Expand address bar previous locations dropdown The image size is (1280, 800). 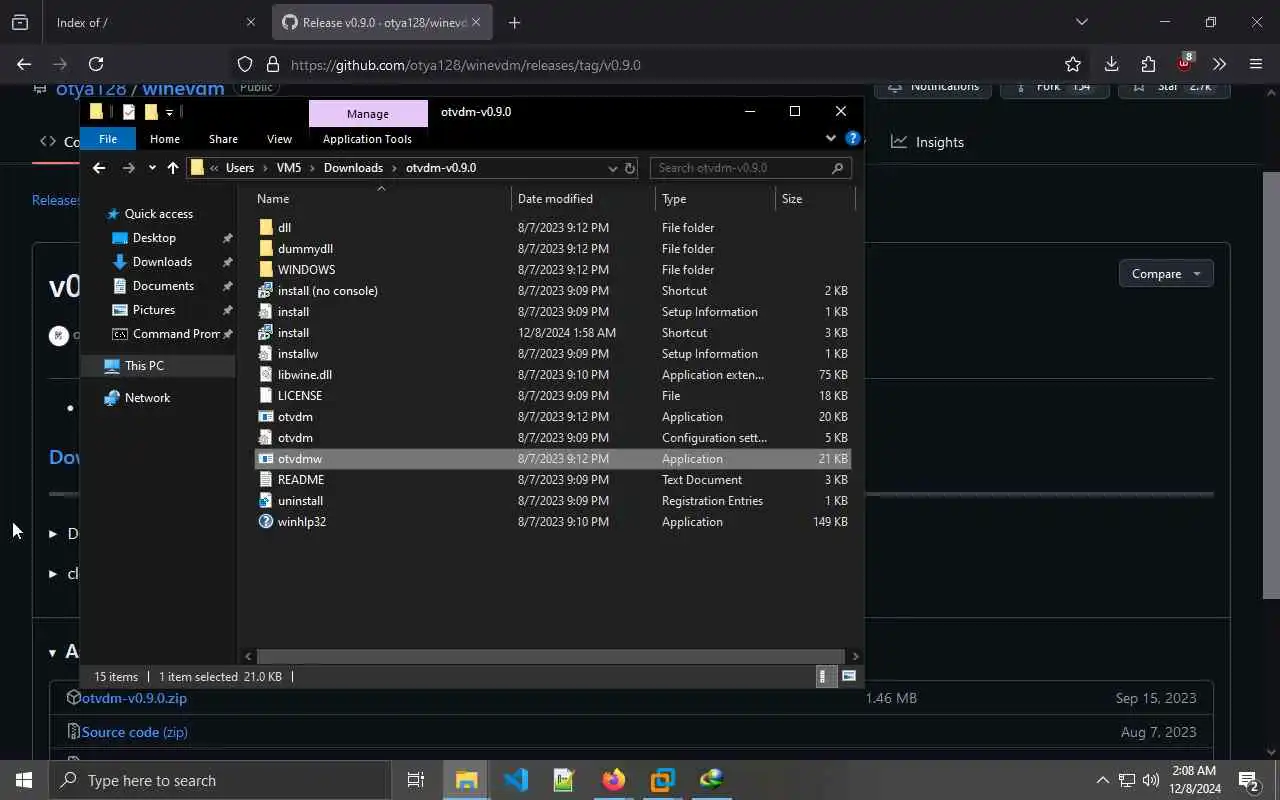tap(613, 168)
